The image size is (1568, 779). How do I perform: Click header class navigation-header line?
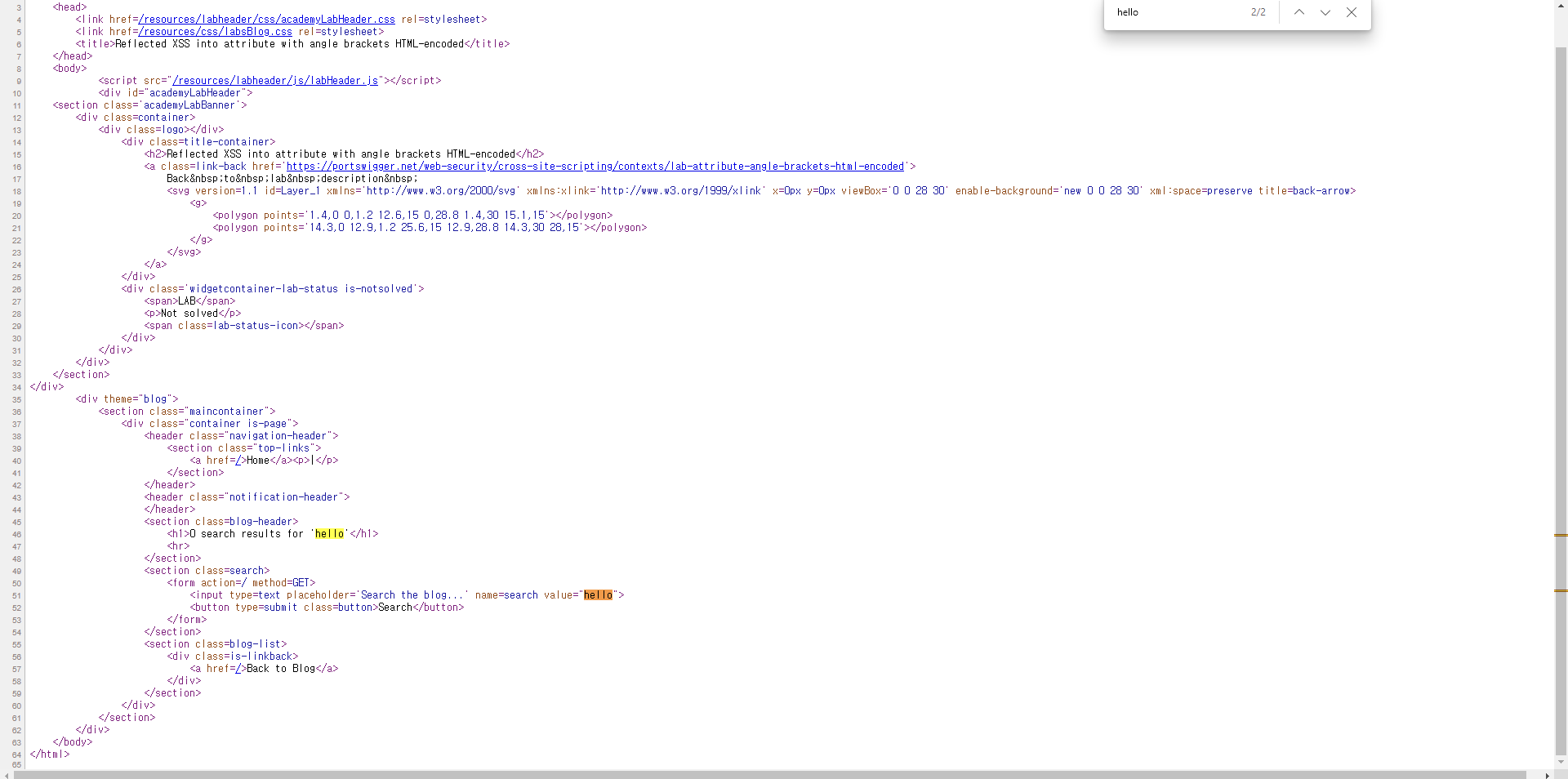(241, 436)
